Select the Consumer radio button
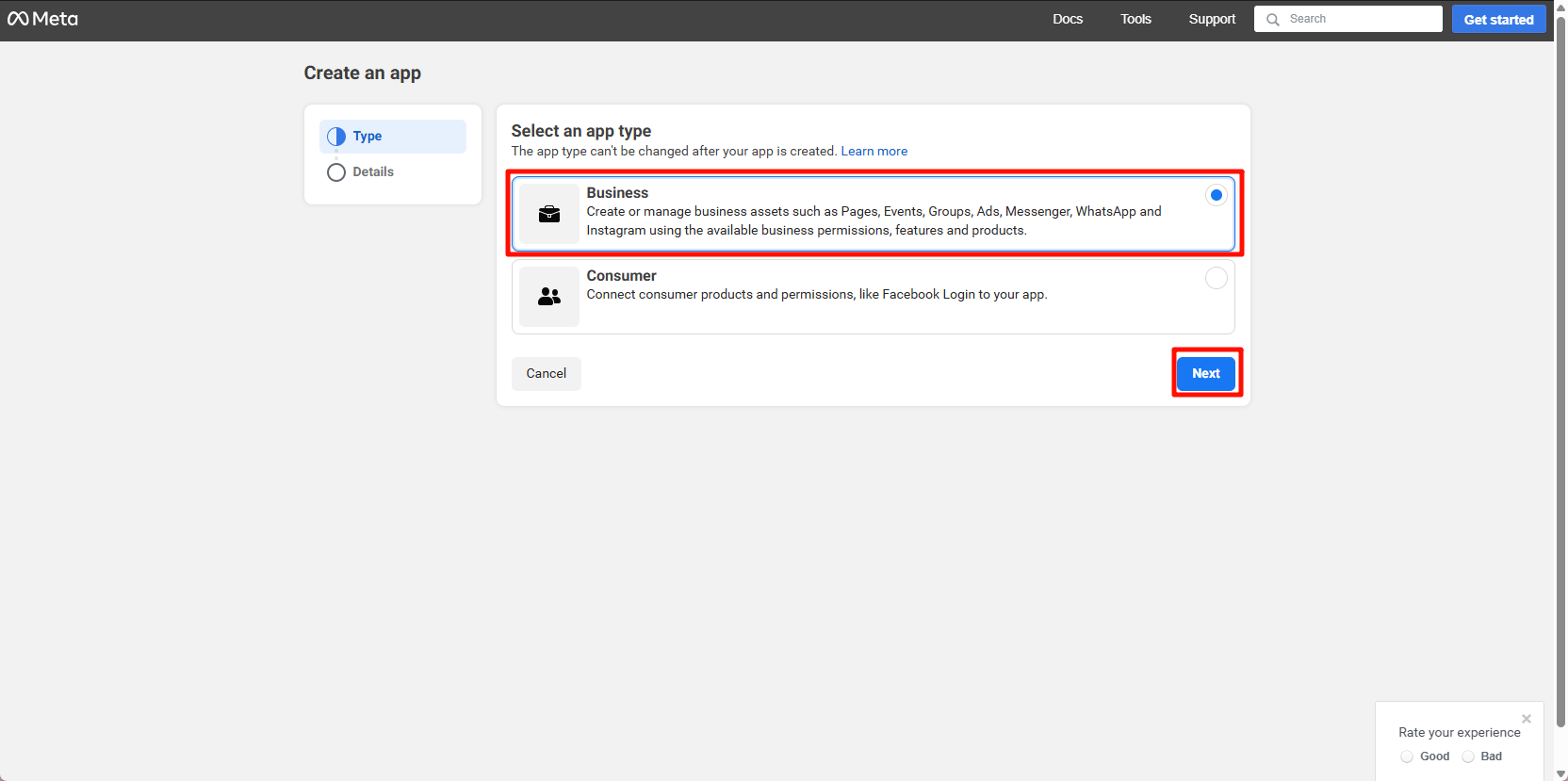 coord(1217,278)
